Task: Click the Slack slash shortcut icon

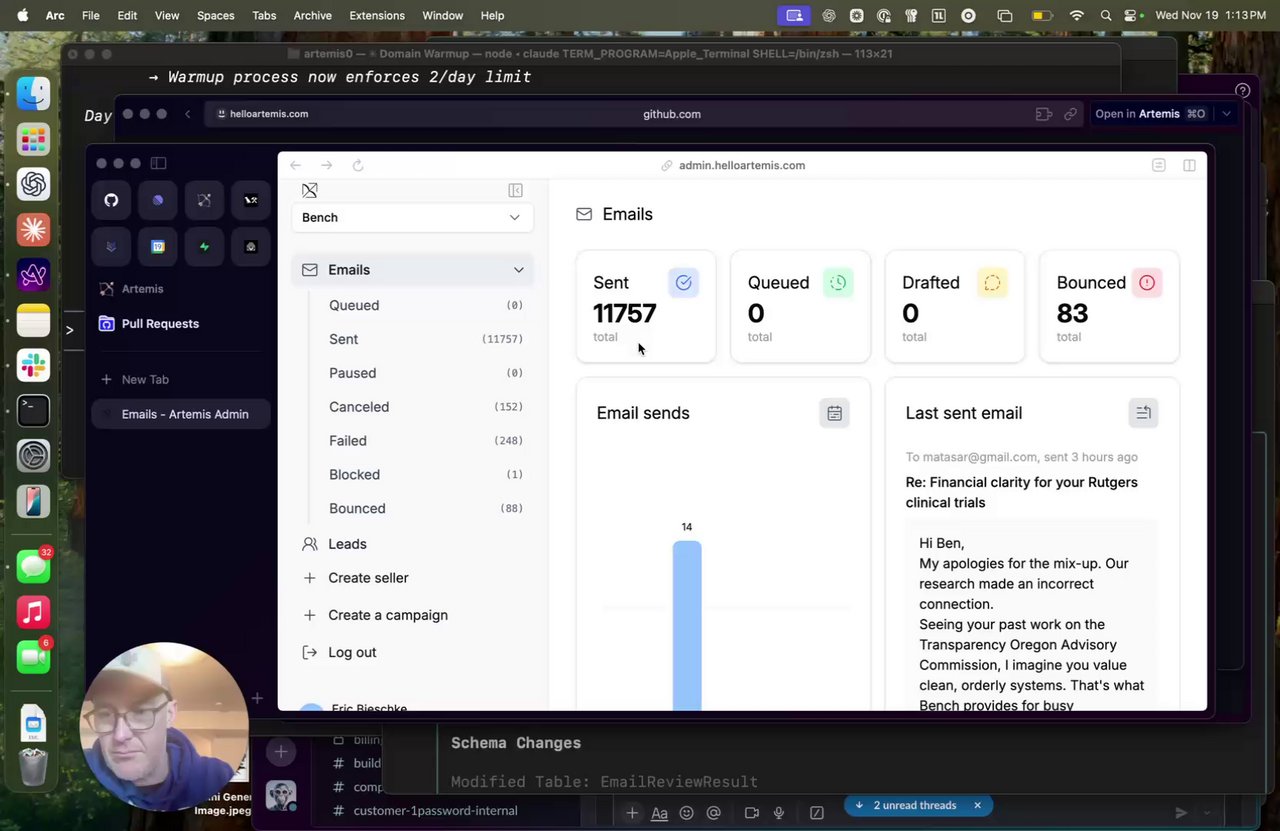Action: pos(816,813)
